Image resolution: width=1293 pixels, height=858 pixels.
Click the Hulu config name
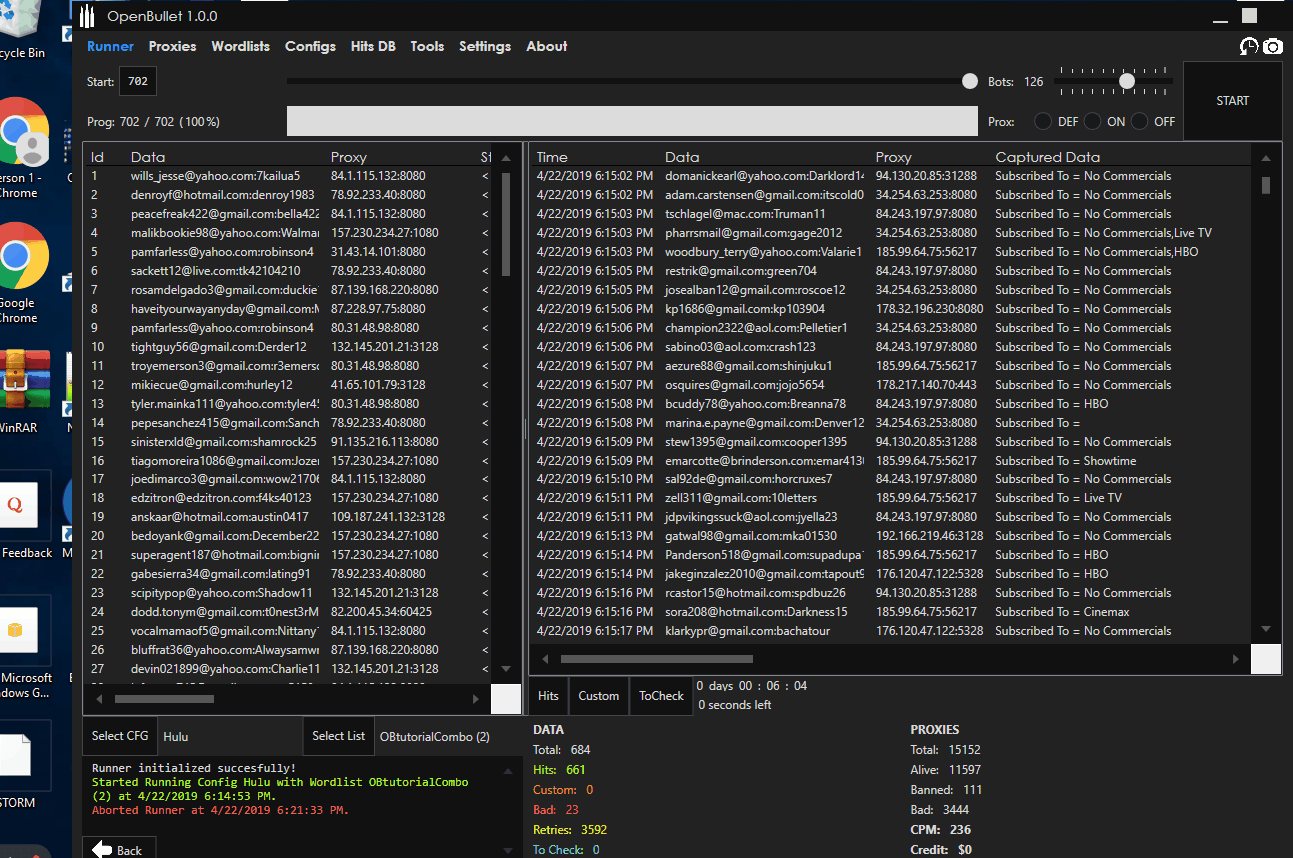pos(176,737)
